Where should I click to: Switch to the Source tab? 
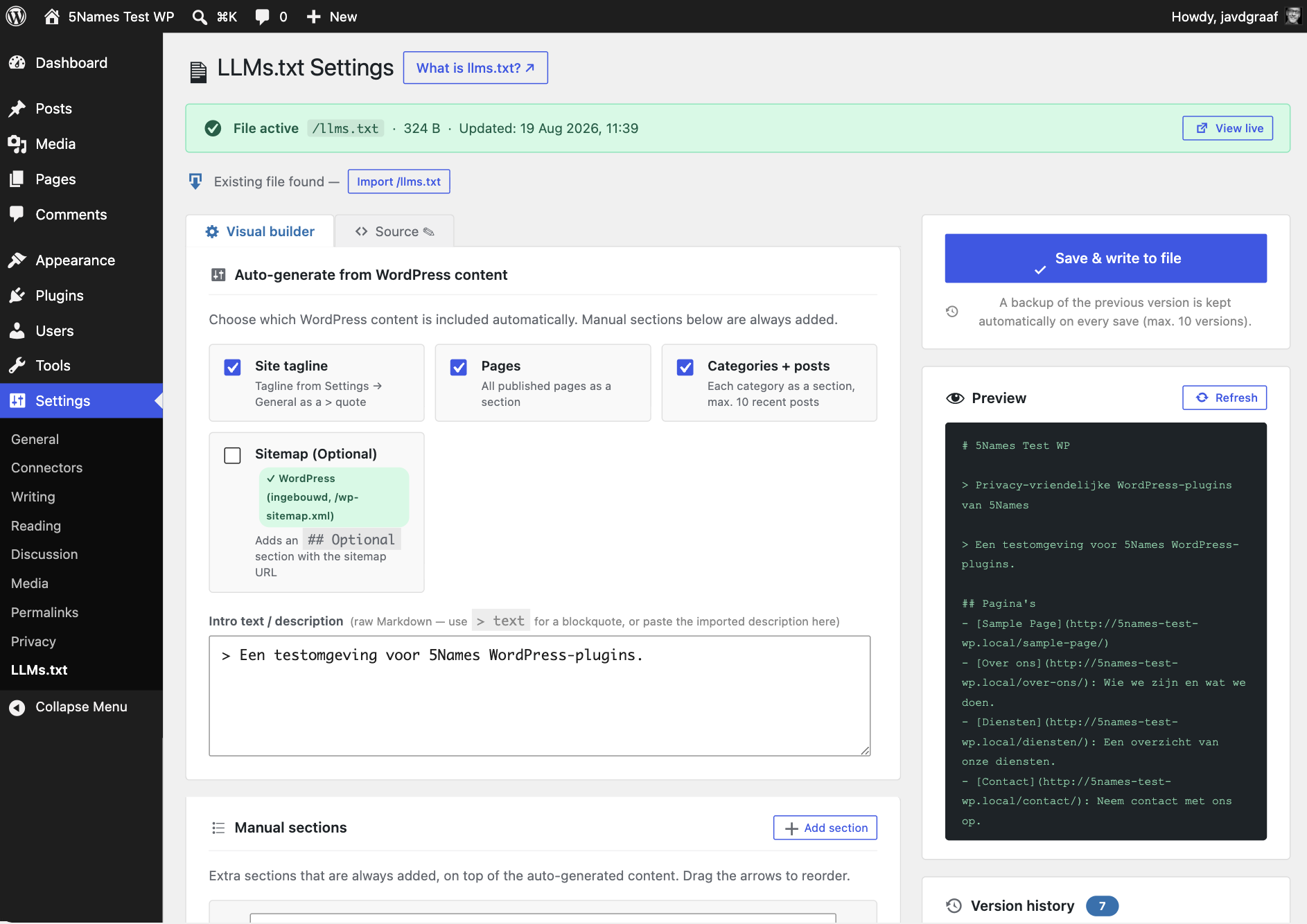[x=394, y=231]
